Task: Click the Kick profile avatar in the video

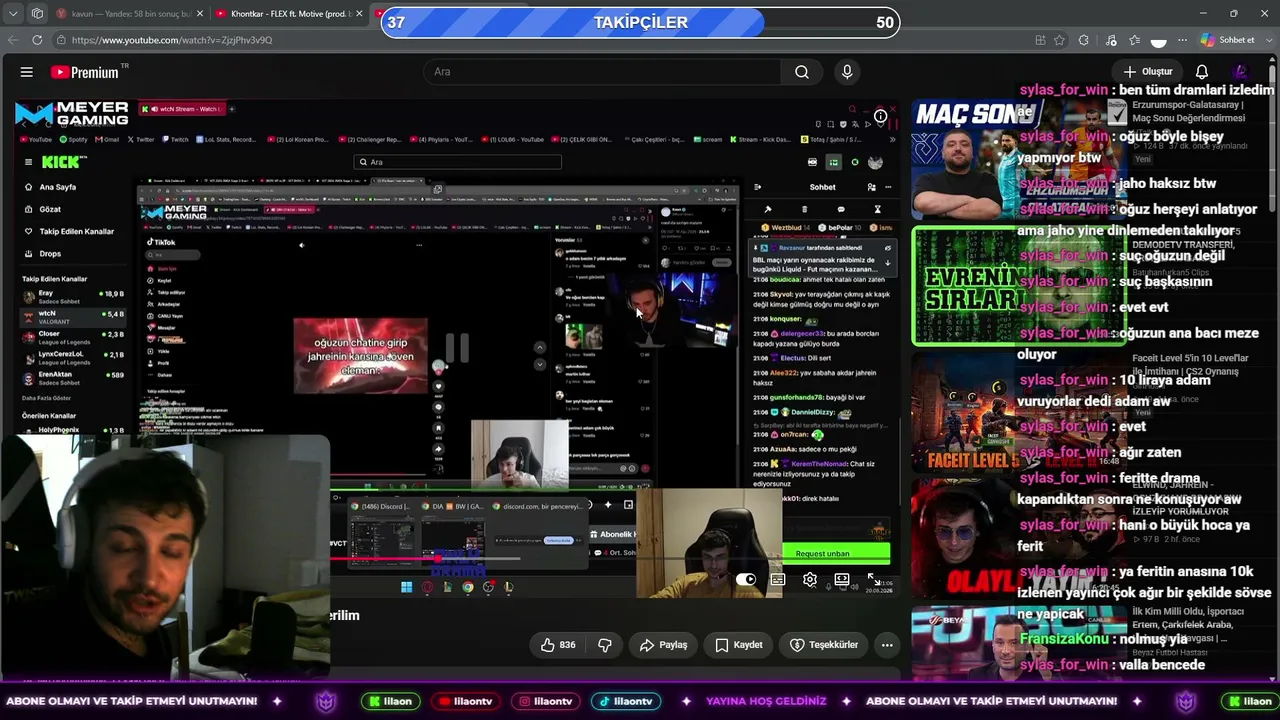Action: (875, 162)
